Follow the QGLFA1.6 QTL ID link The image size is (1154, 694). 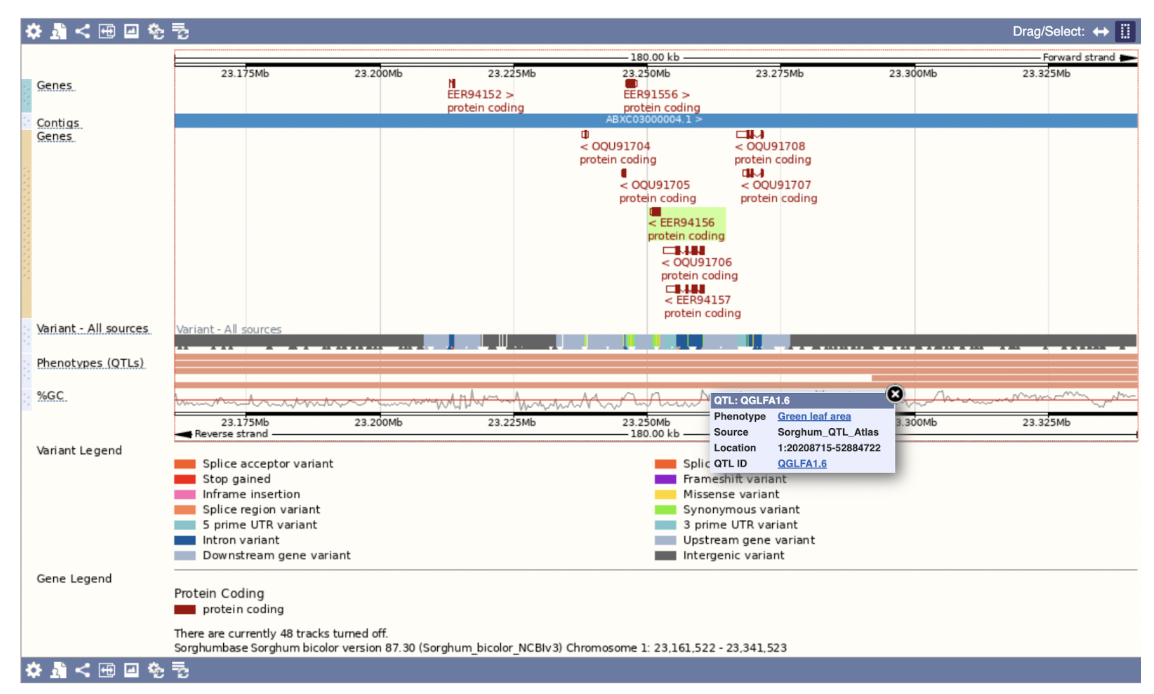[x=803, y=463]
